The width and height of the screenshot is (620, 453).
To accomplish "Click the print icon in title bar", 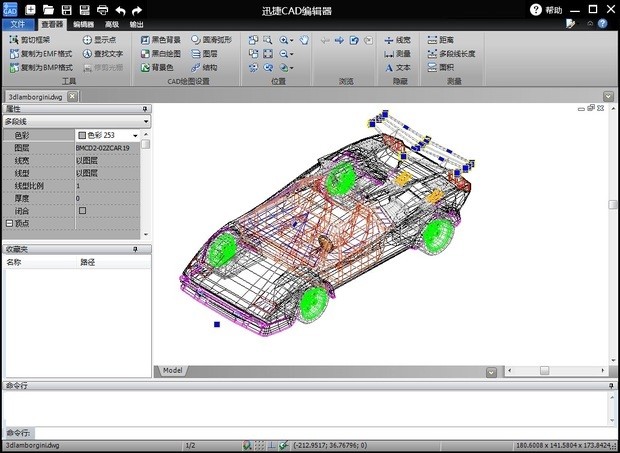I will [x=102, y=9].
